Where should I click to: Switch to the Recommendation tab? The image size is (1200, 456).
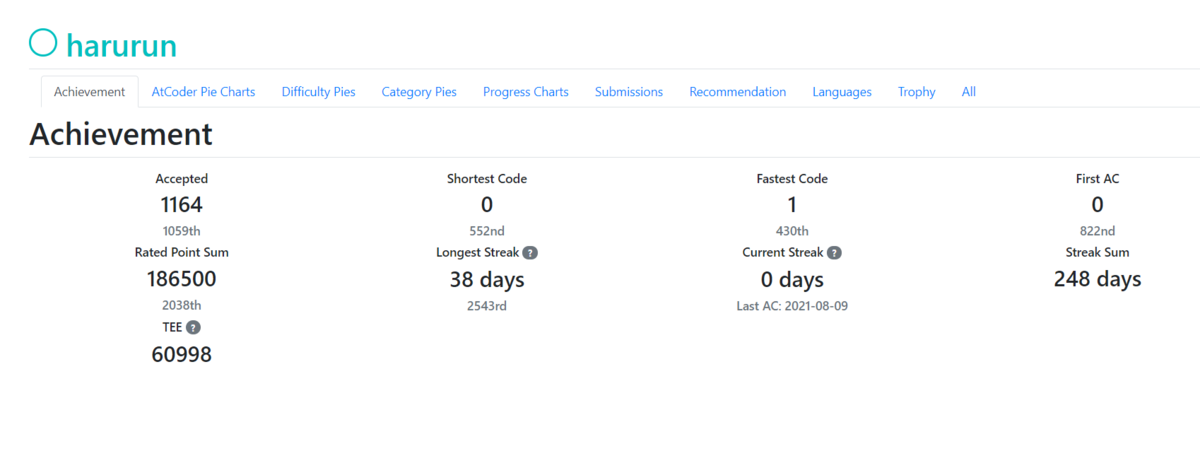[738, 91]
